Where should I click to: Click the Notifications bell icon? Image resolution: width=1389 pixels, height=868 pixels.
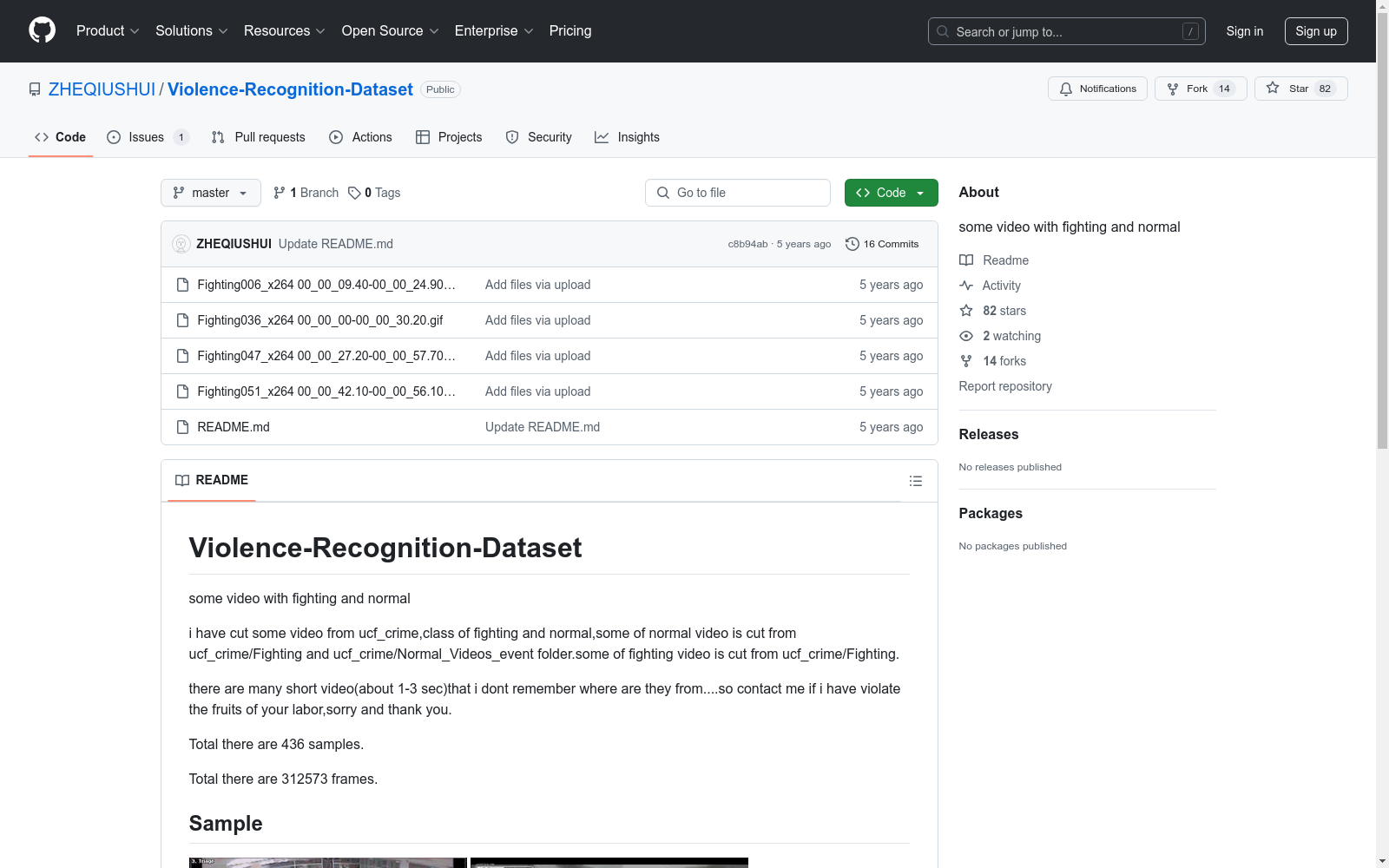(x=1066, y=89)
